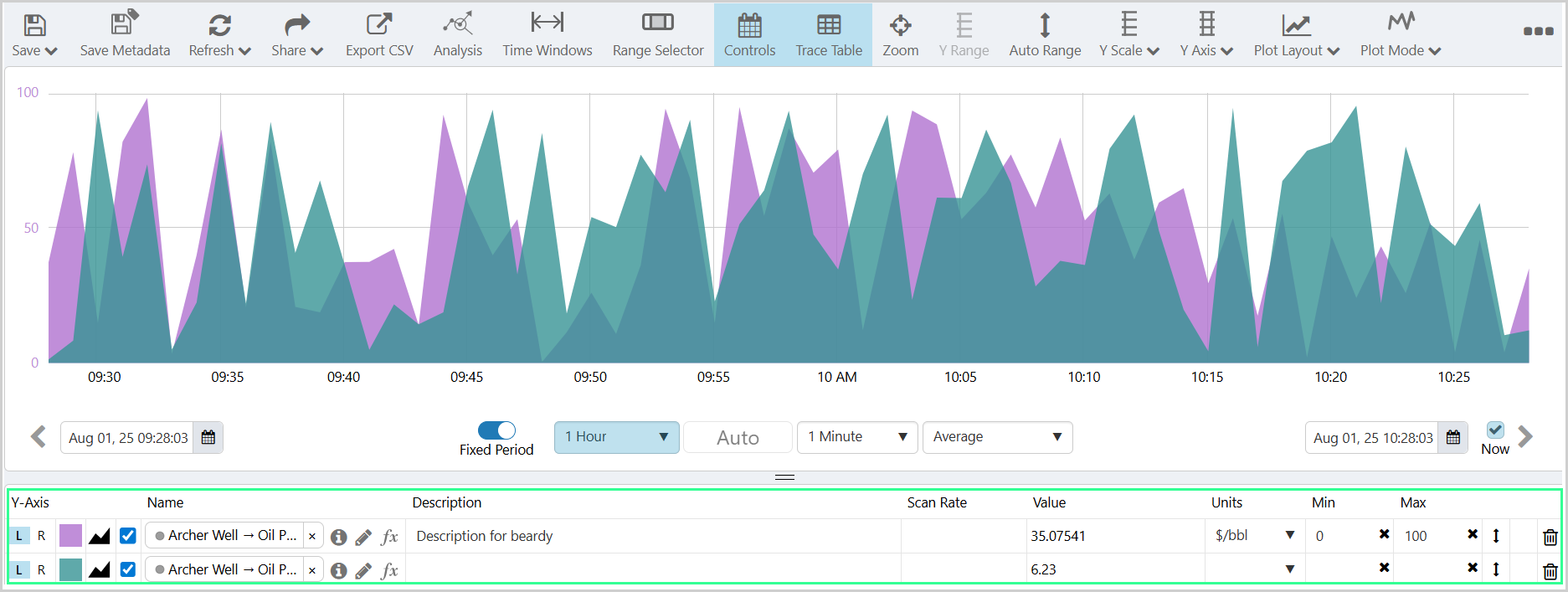This screenshot has width=1568, height=592.
Task: Open the $/bbl units dropdown
Action: [1254, 536]
